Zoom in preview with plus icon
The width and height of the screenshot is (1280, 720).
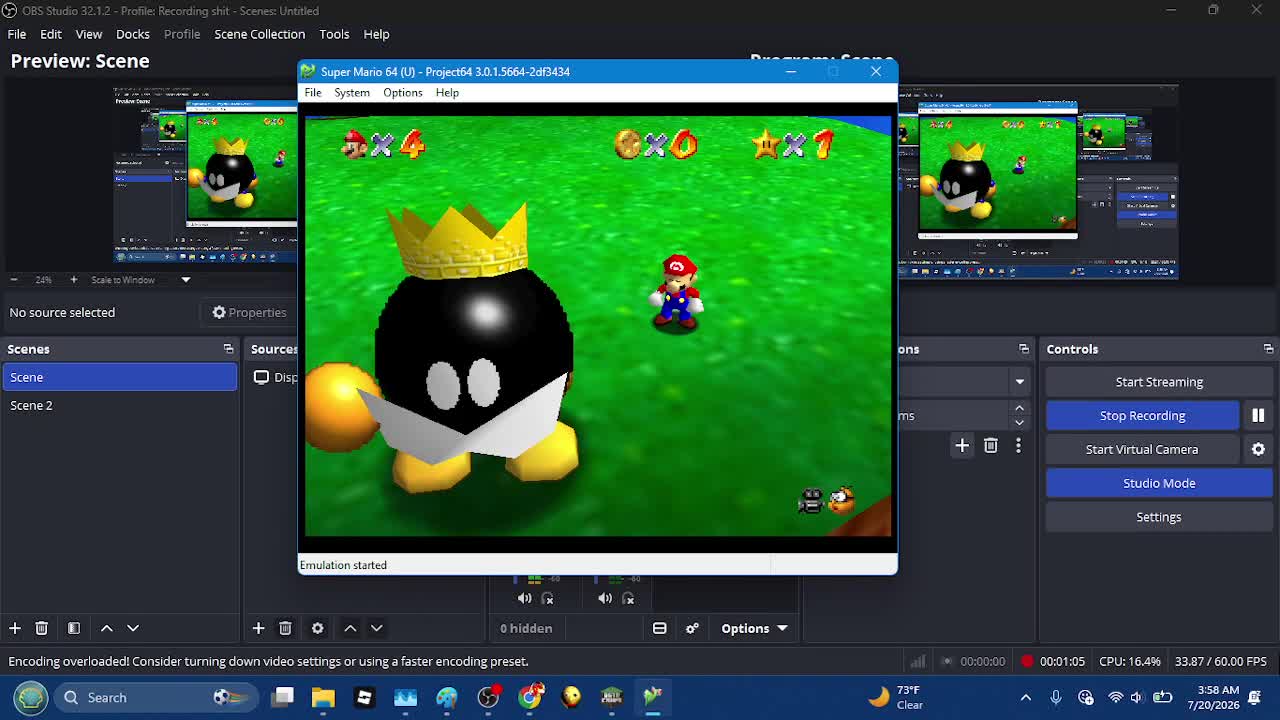click(x=73, y=280)
